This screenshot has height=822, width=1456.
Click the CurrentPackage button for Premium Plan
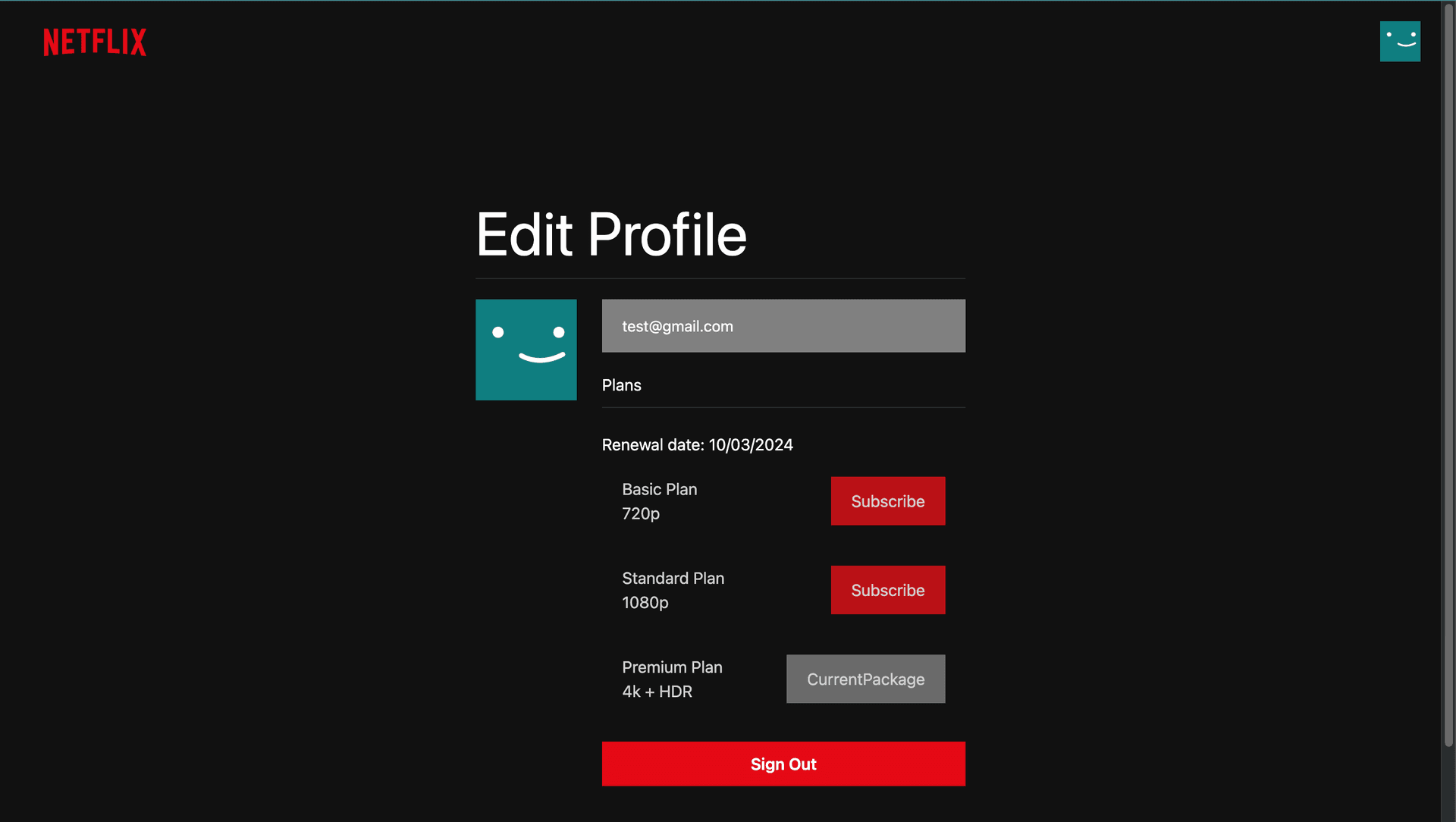tap(864, 679)
